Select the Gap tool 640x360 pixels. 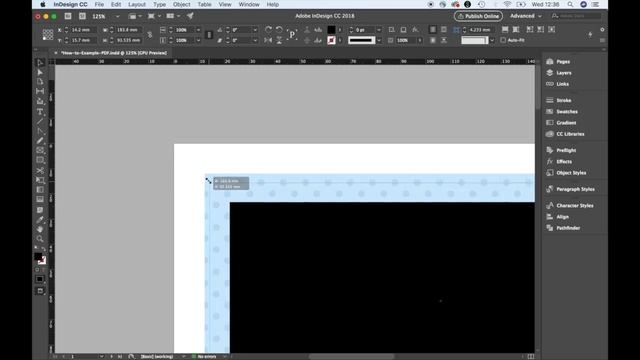coord(40,91)
